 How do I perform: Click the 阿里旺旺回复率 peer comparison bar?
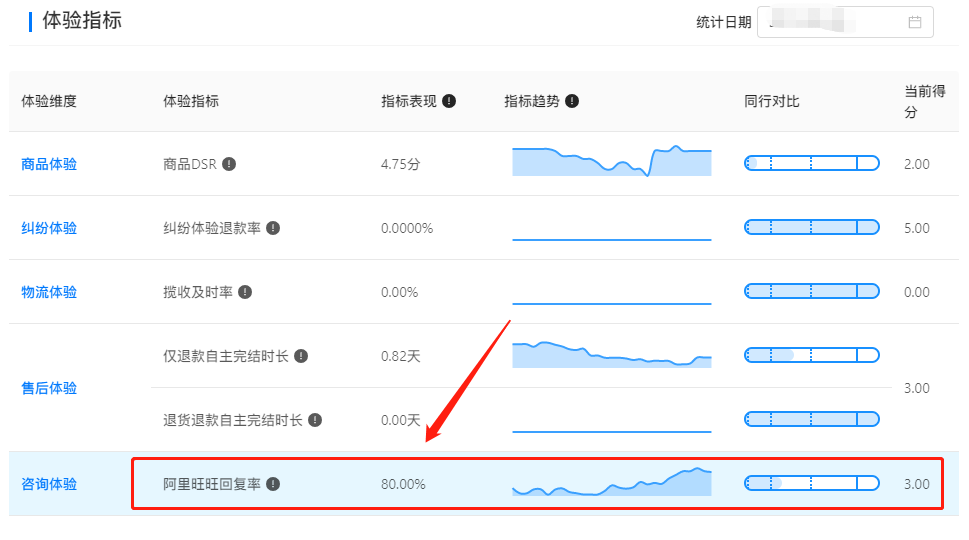811,483
